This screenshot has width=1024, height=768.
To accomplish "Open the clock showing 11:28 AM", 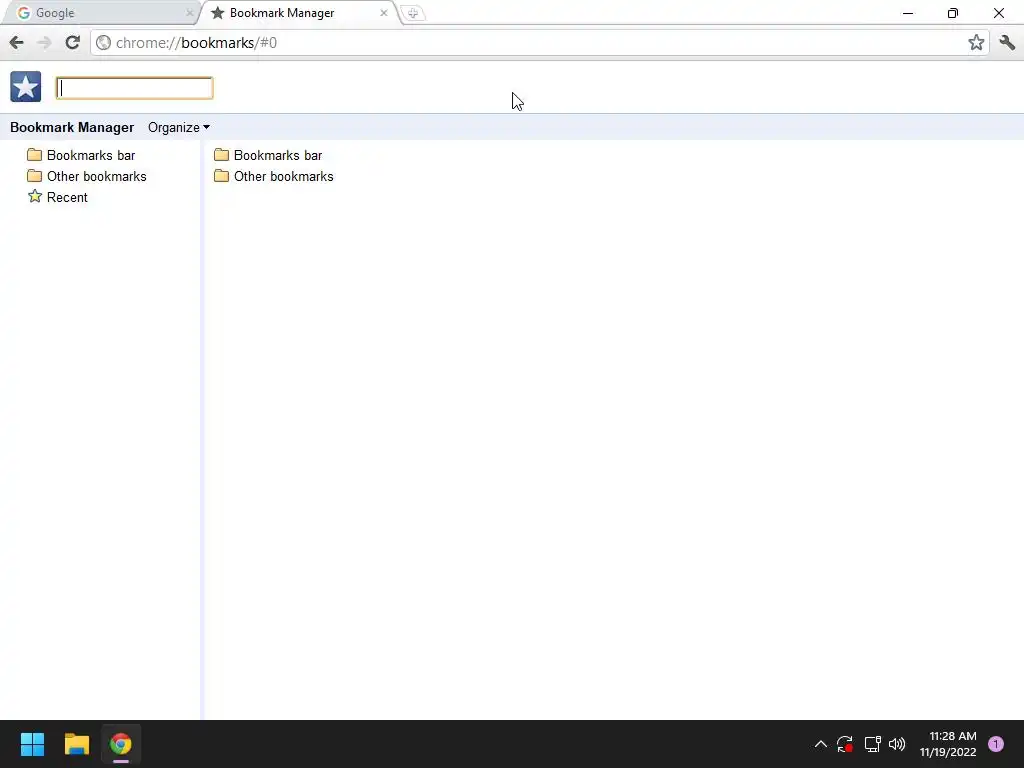I will coord(948,744).
